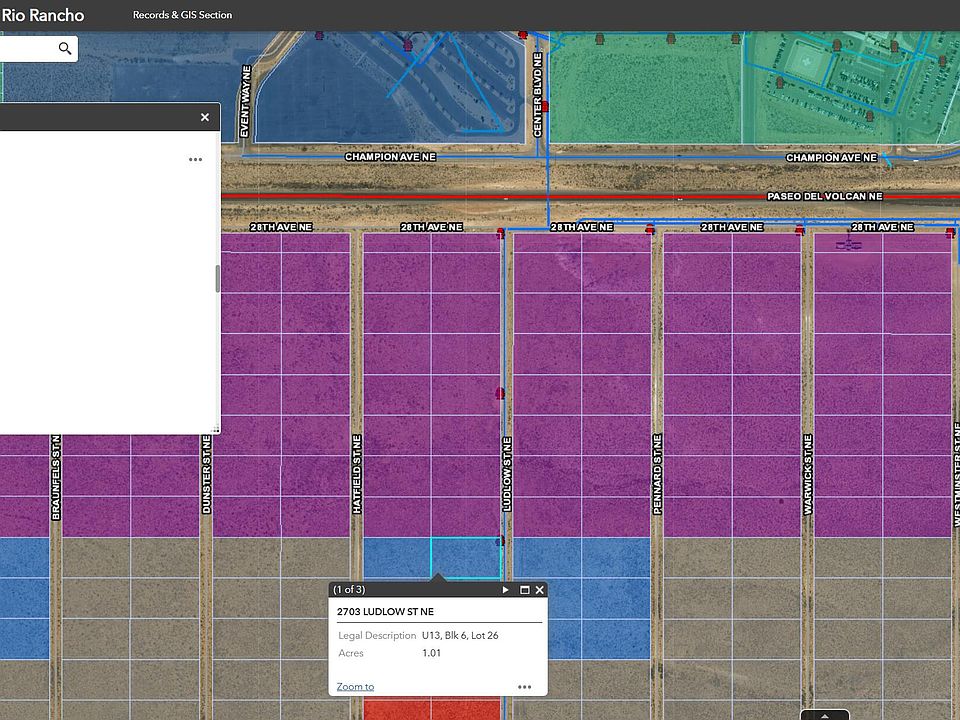Image resolution: width=960 pixels, height=720 pixels.
Task: Click the 'Rio Rancho' title in header
Action: [x=42, y=15]
